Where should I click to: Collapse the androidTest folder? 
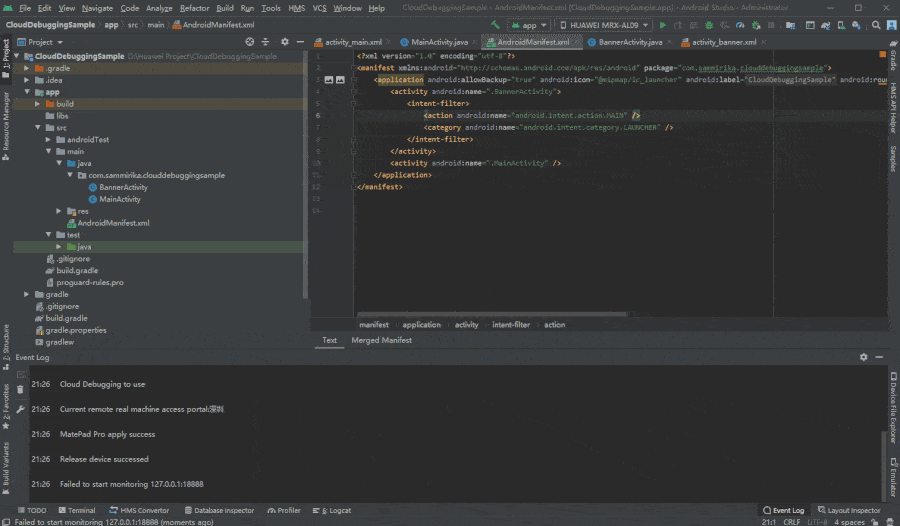pos(47,139)
